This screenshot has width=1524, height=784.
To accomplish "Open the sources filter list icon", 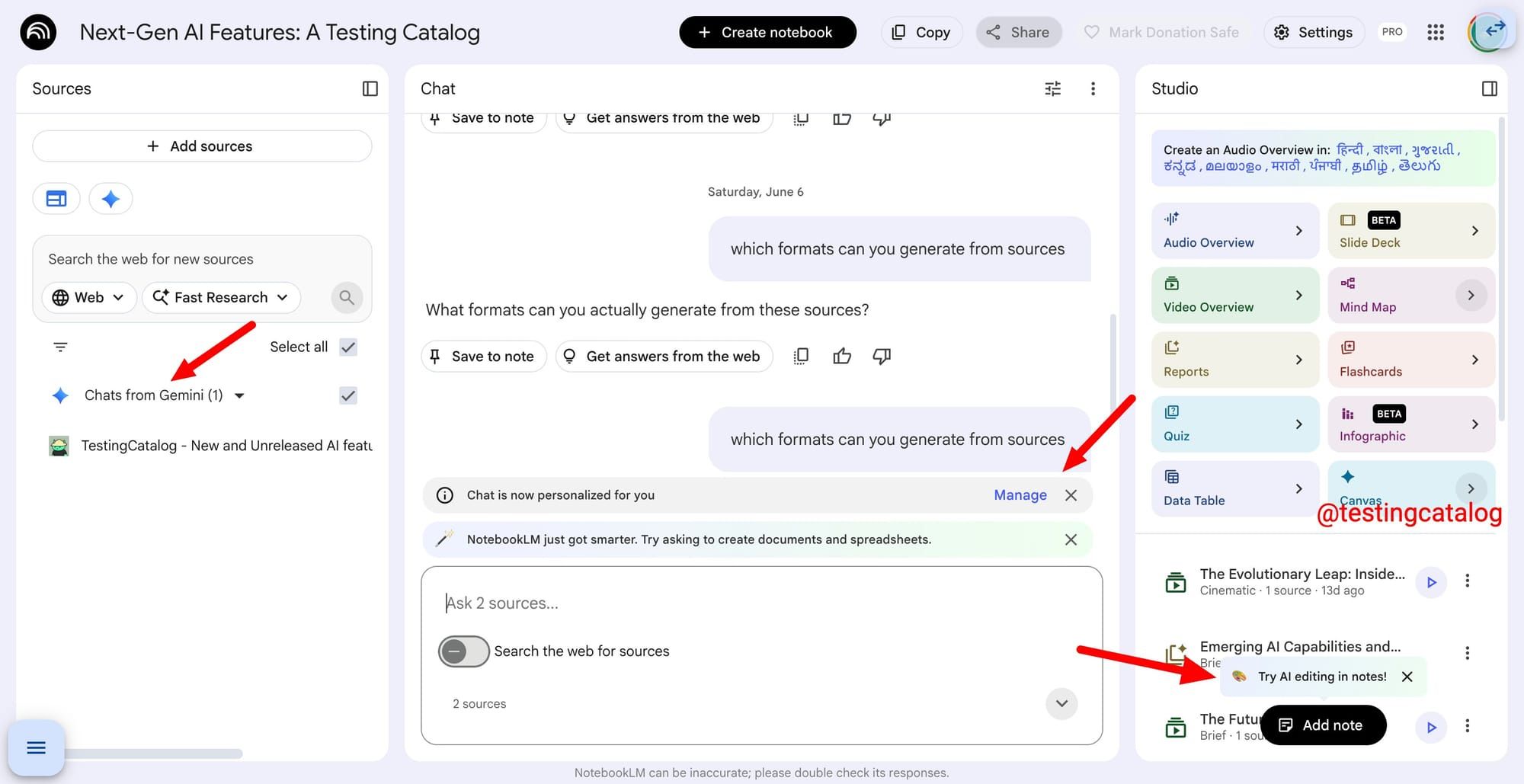I will tap(60, 347).
